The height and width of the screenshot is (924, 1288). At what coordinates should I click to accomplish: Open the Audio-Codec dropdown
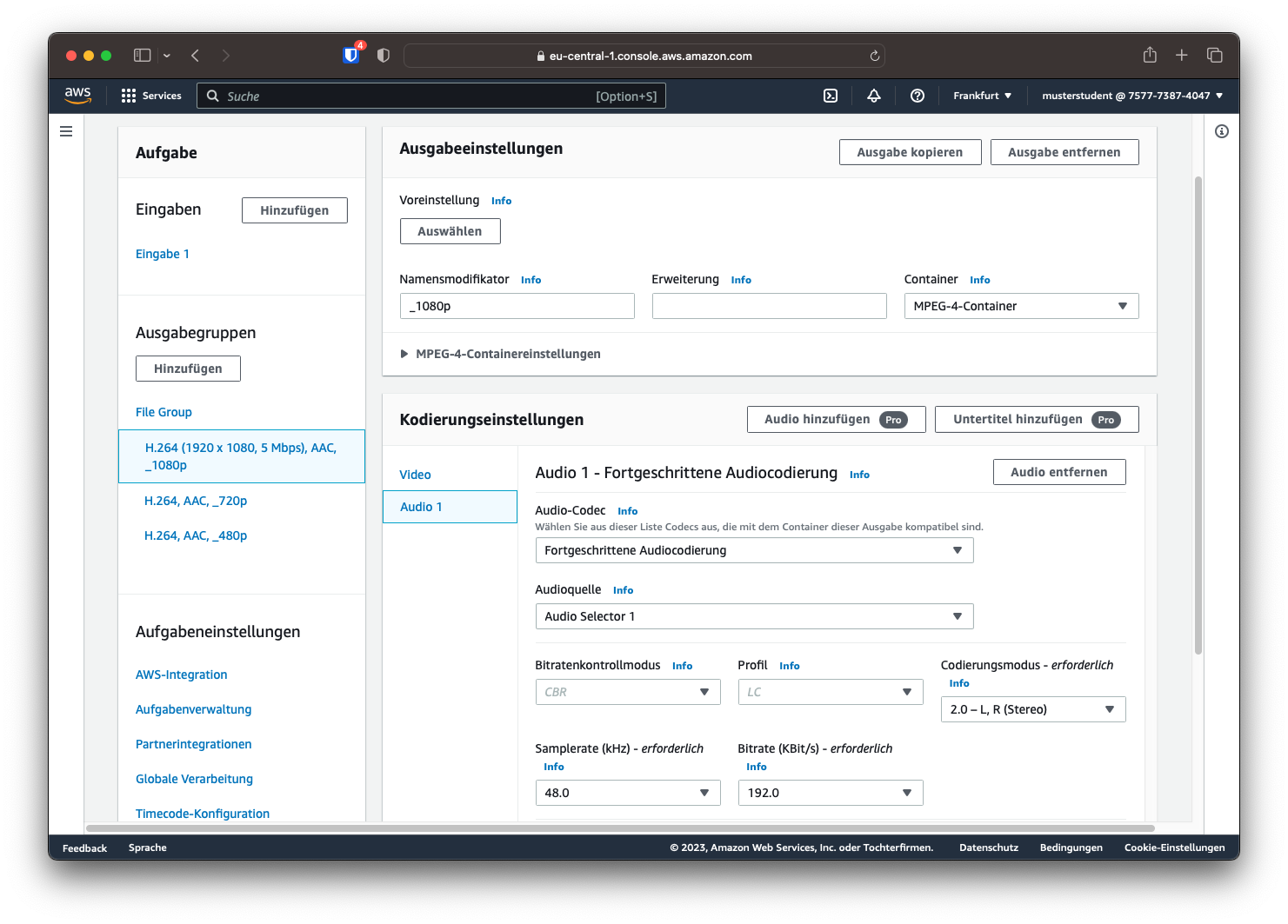pyautogui.click(x=754, y=550)
